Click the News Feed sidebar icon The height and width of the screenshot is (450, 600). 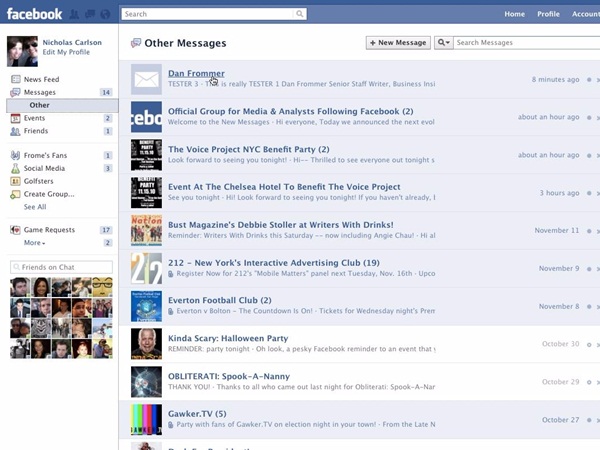pos(15,79)
